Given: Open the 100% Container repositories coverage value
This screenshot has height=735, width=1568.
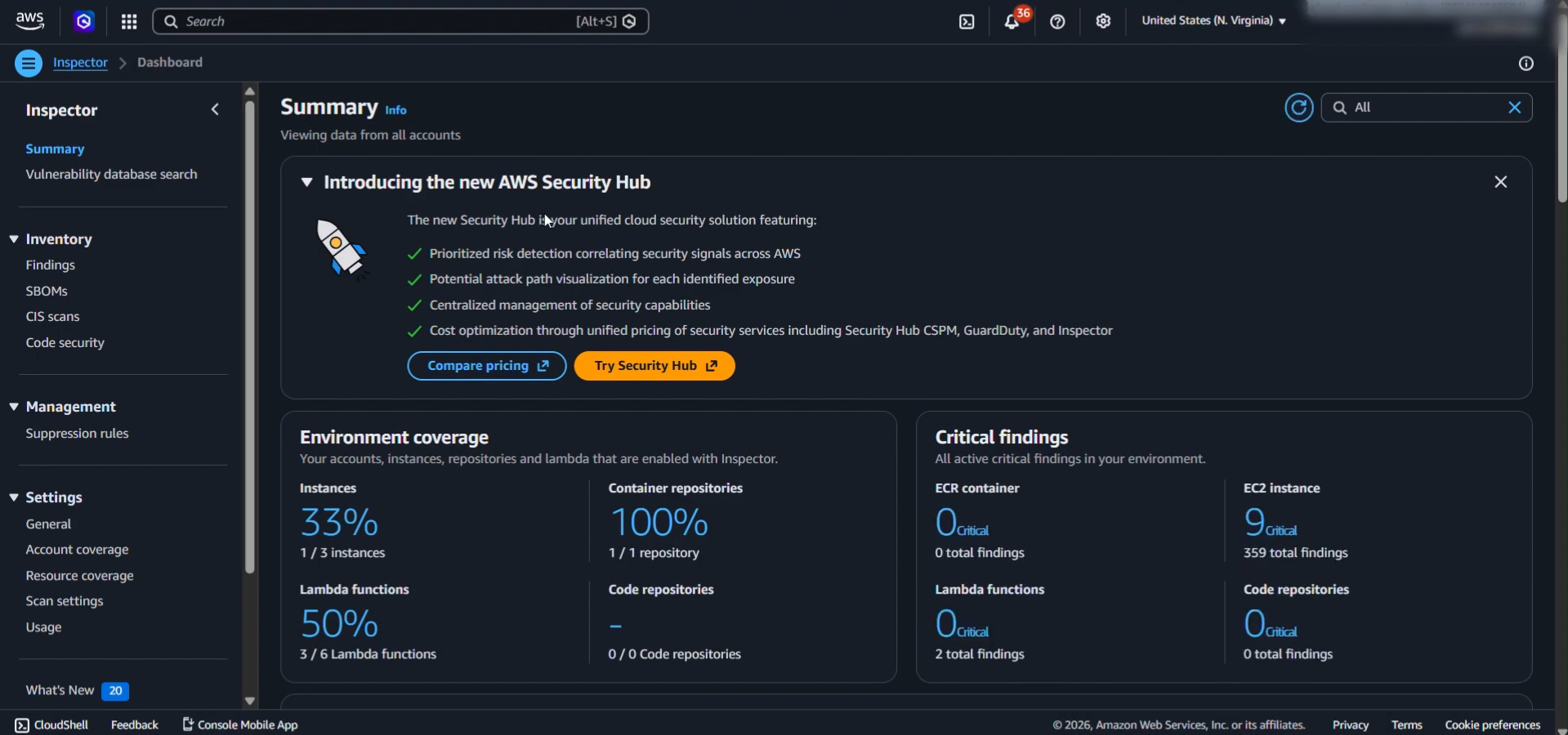Looking at the screenshot, I should (659, 523).
